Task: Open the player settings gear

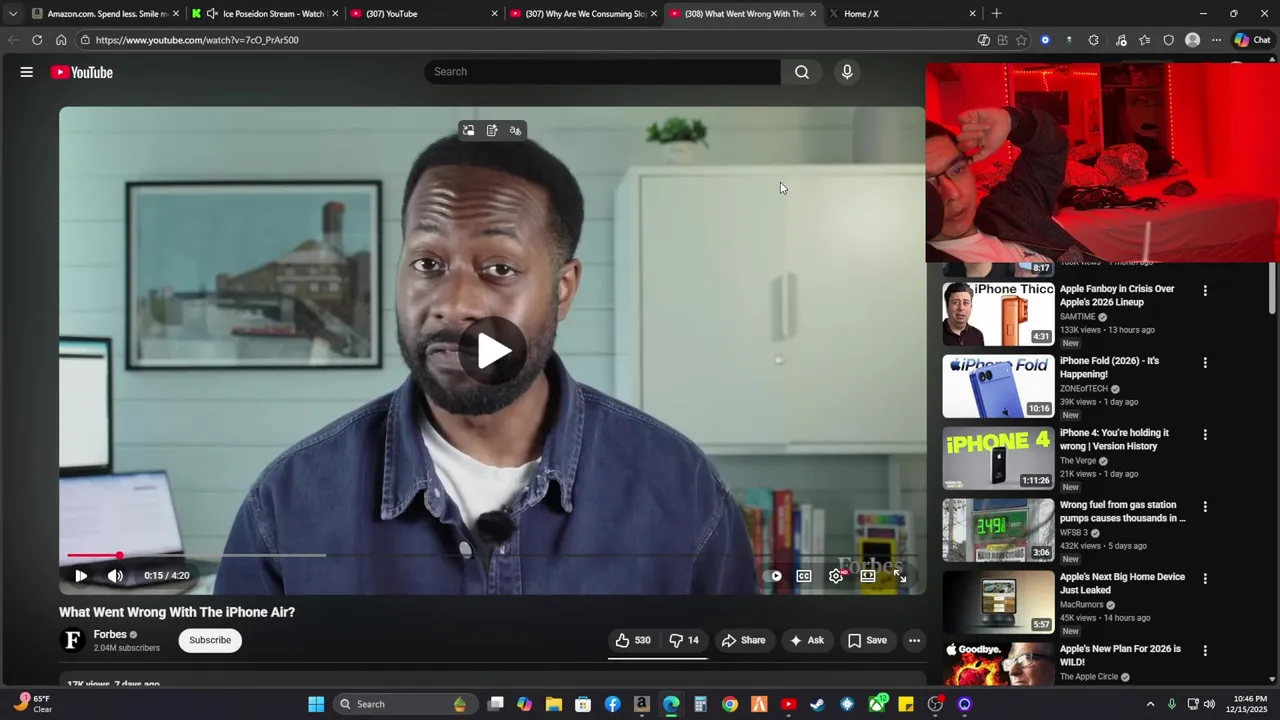Action: tap(836, 576)
